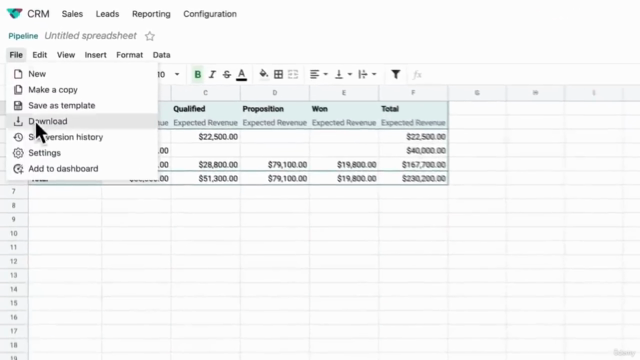
Task: Click the Proposition header cell
Action: pos(275,109)
